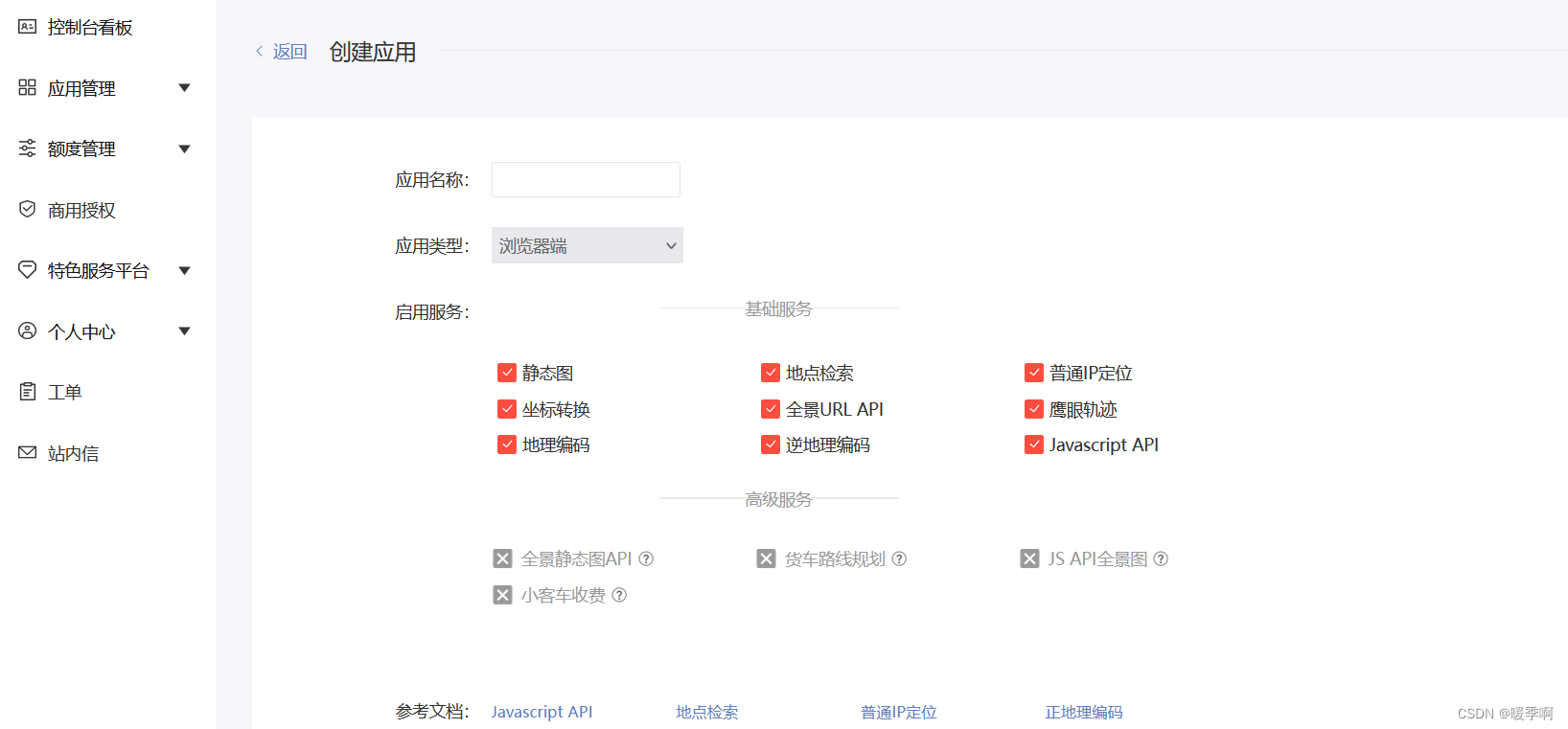Click the disabled 全景静态图API checkbox
Image resolution: width=1568 pixels, height=729 pixels.
pyautogui.click(x=502, y=558)
